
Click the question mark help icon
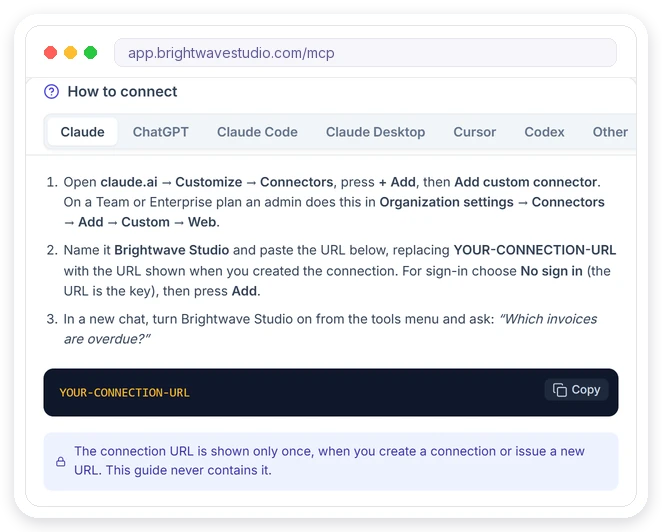tap(52, 92)
